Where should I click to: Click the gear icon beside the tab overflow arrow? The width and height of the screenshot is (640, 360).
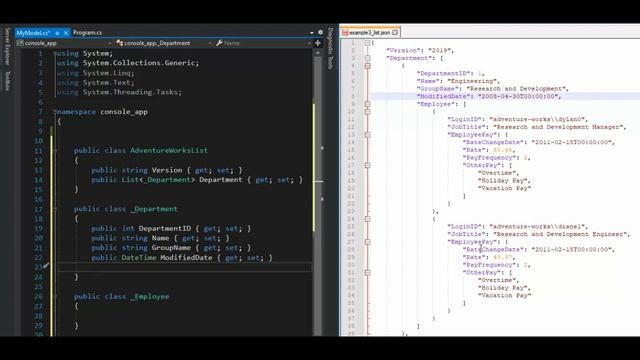pyautogui.click(x=320, y=32)
